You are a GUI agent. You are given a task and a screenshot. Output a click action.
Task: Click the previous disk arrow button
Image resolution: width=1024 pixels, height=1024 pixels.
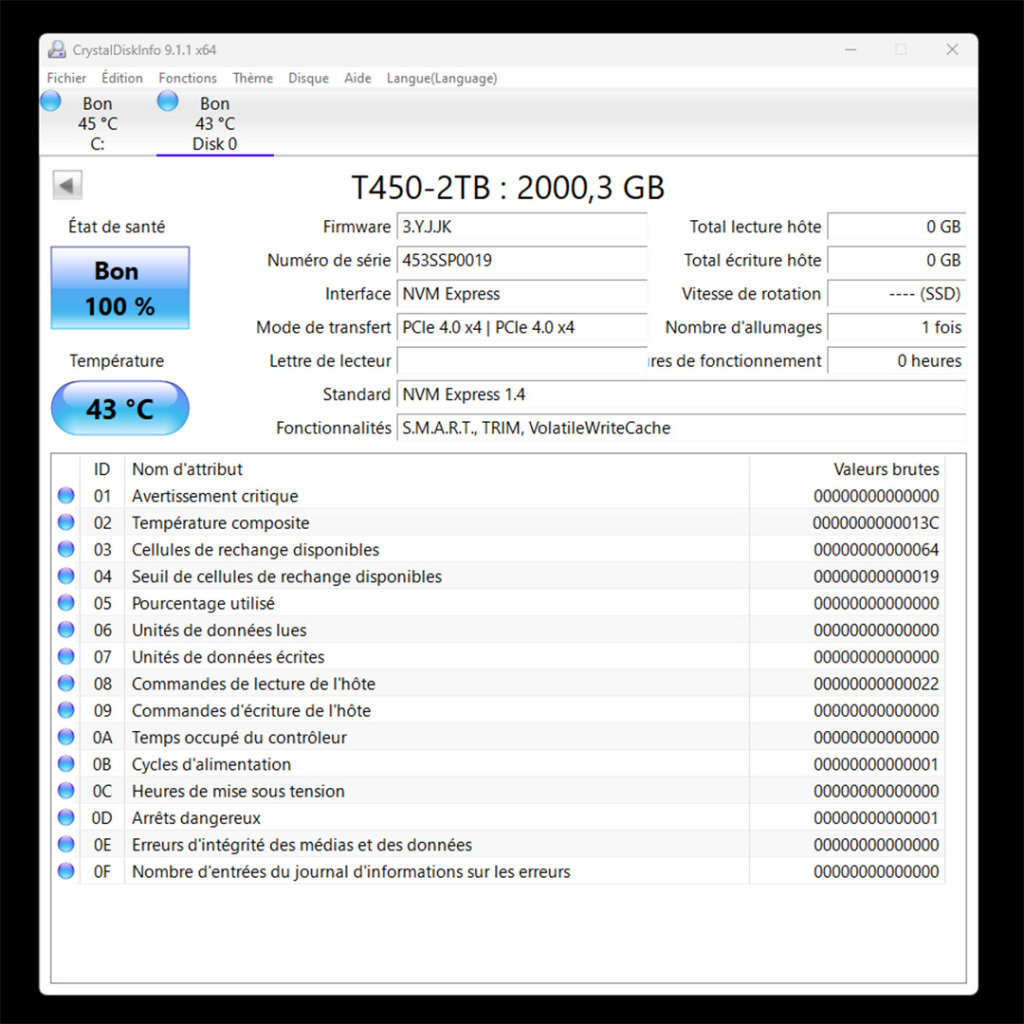tap(67, 185)
